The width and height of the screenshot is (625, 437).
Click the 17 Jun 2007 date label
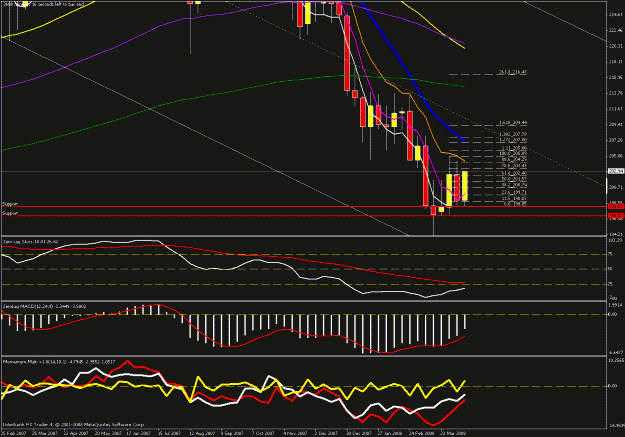(138, 433)
